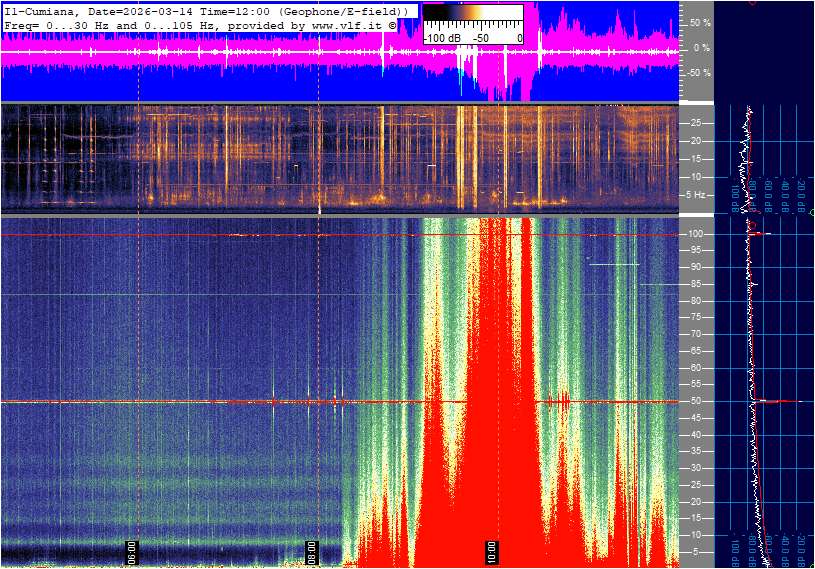815x569 pixels.
Task: Click the -100 dB color scale label
Action: [443, 38]
